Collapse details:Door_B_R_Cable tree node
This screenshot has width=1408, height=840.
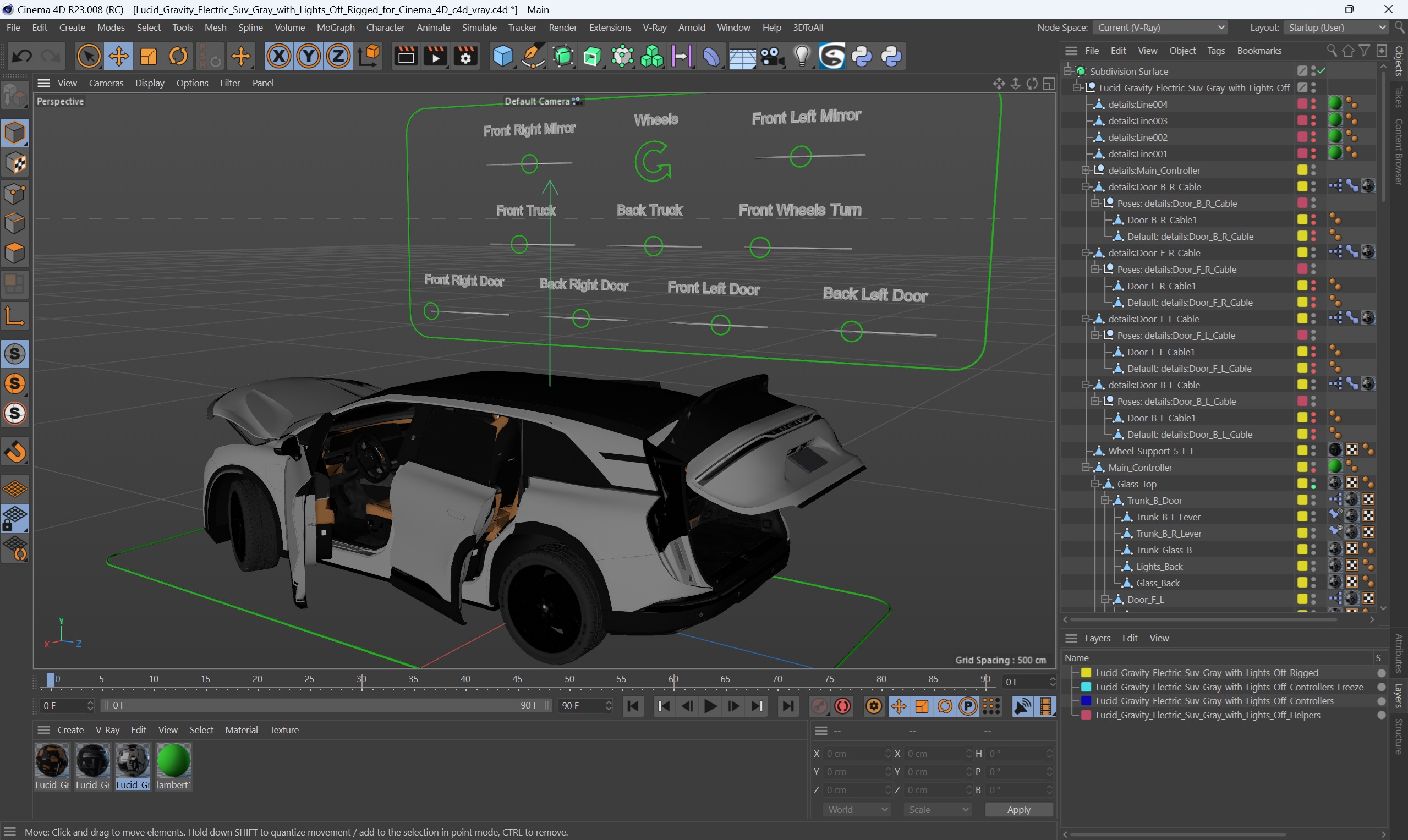pos(1085,187)
